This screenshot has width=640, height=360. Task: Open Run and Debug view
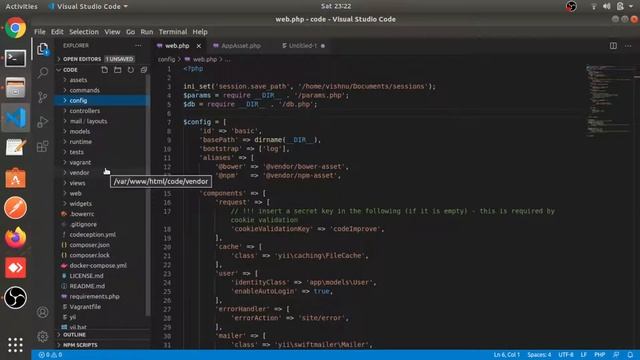pos(43,122)
